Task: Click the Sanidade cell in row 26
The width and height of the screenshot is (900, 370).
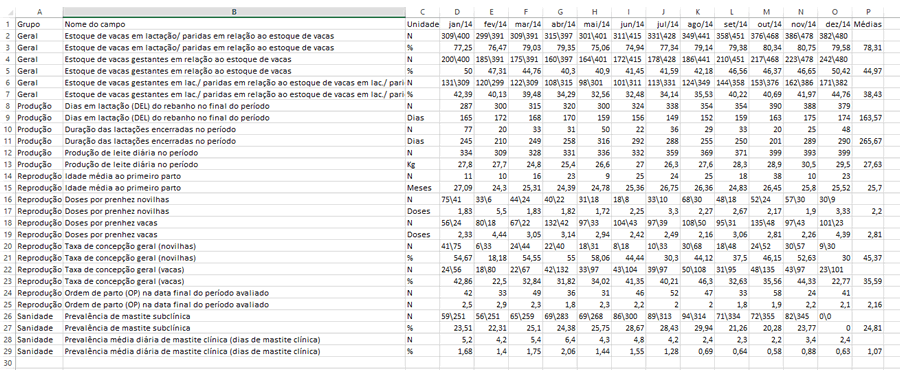Action: [x=39, y=316]
